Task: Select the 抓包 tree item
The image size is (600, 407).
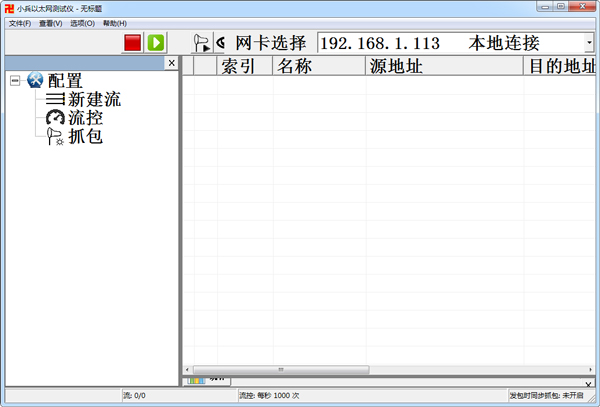Action: pos(85,136)
